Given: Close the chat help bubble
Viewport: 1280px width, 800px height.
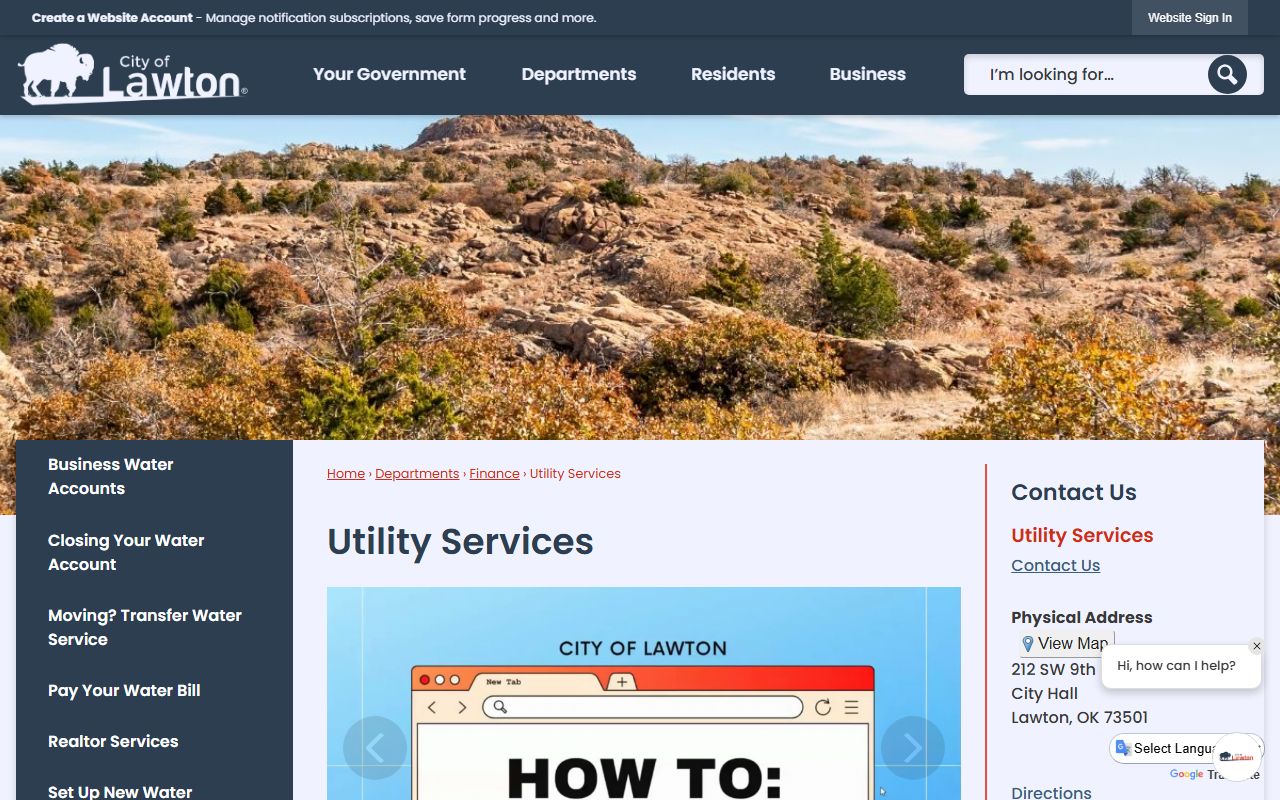Looking at the screenshot, I should [1257, 646].
